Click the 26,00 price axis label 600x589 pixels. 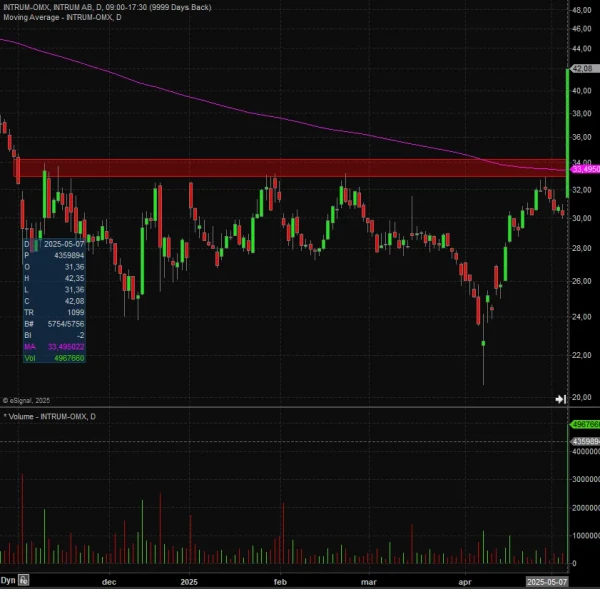pos(582,281)
